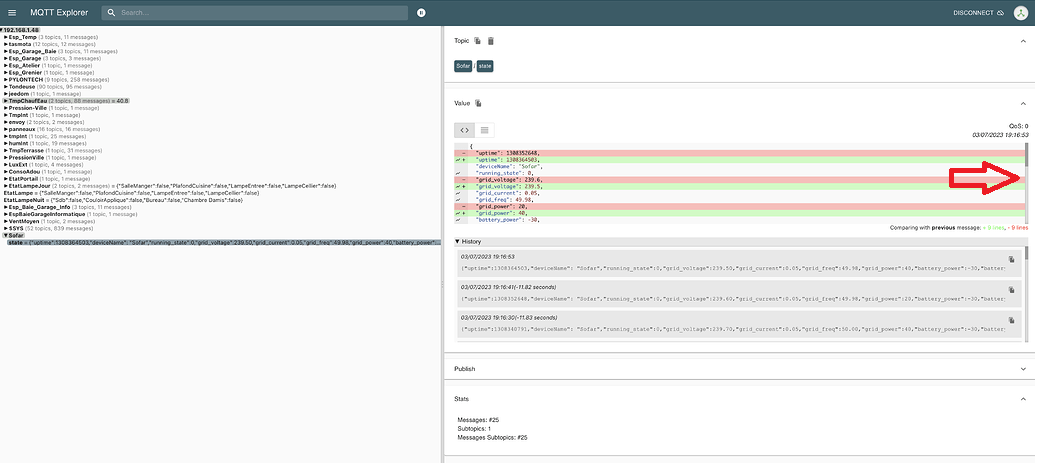The height and width of the screenshot is (471, 1039).
Task: Show chart for green uptime line
Action: pyautogui.click(x=457, y=160)
